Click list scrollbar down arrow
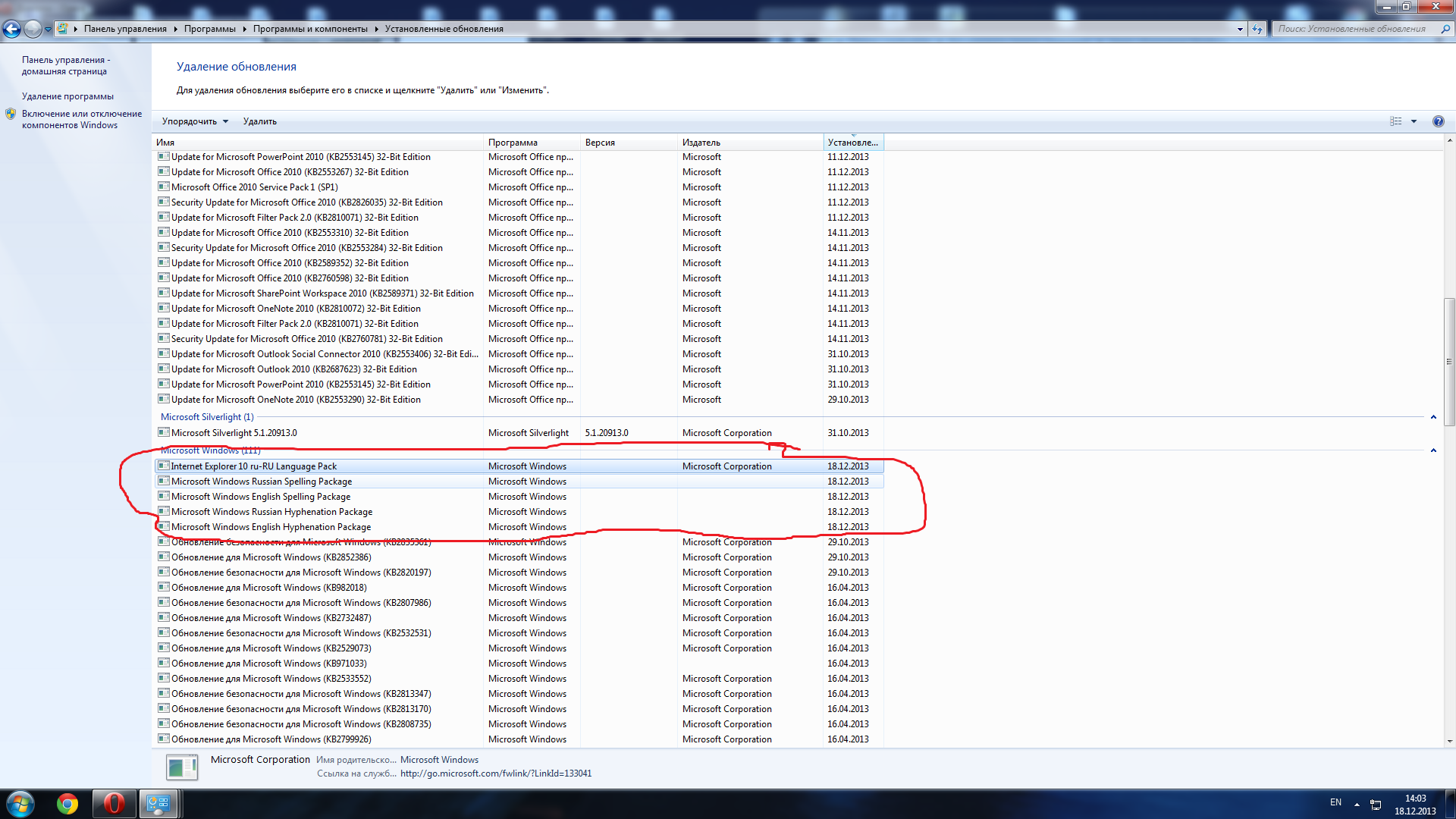1456x819 pixels. point(1449,742)
